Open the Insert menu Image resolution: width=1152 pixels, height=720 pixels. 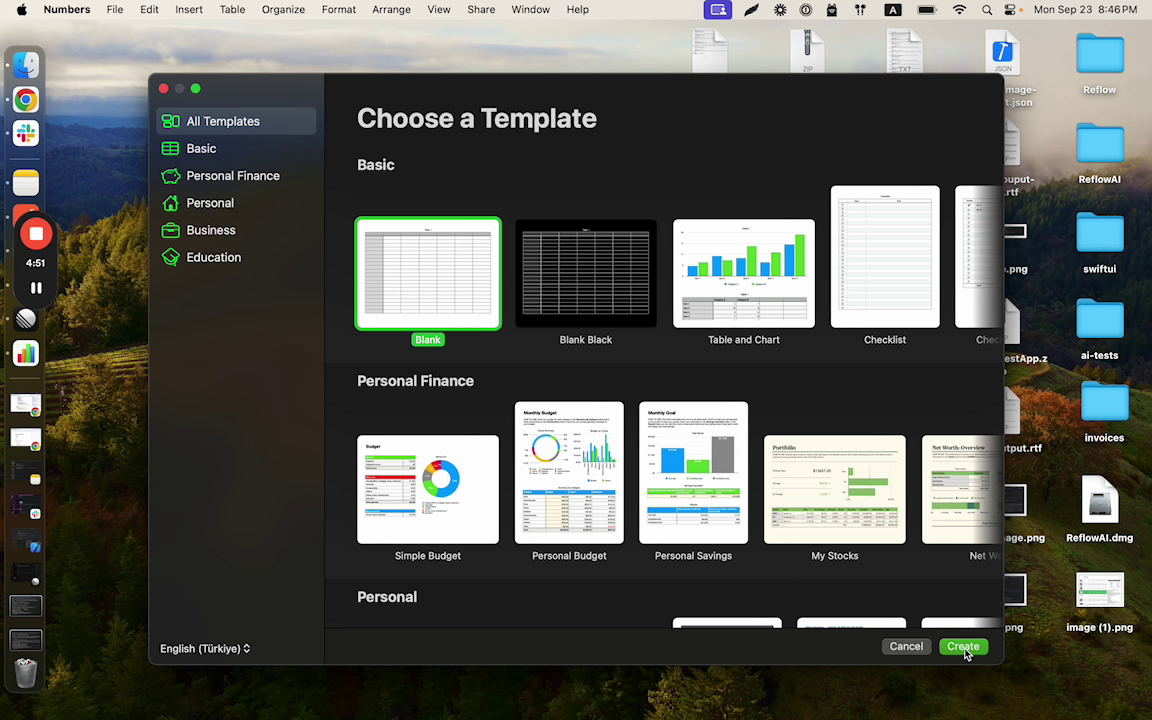(189, 10)
